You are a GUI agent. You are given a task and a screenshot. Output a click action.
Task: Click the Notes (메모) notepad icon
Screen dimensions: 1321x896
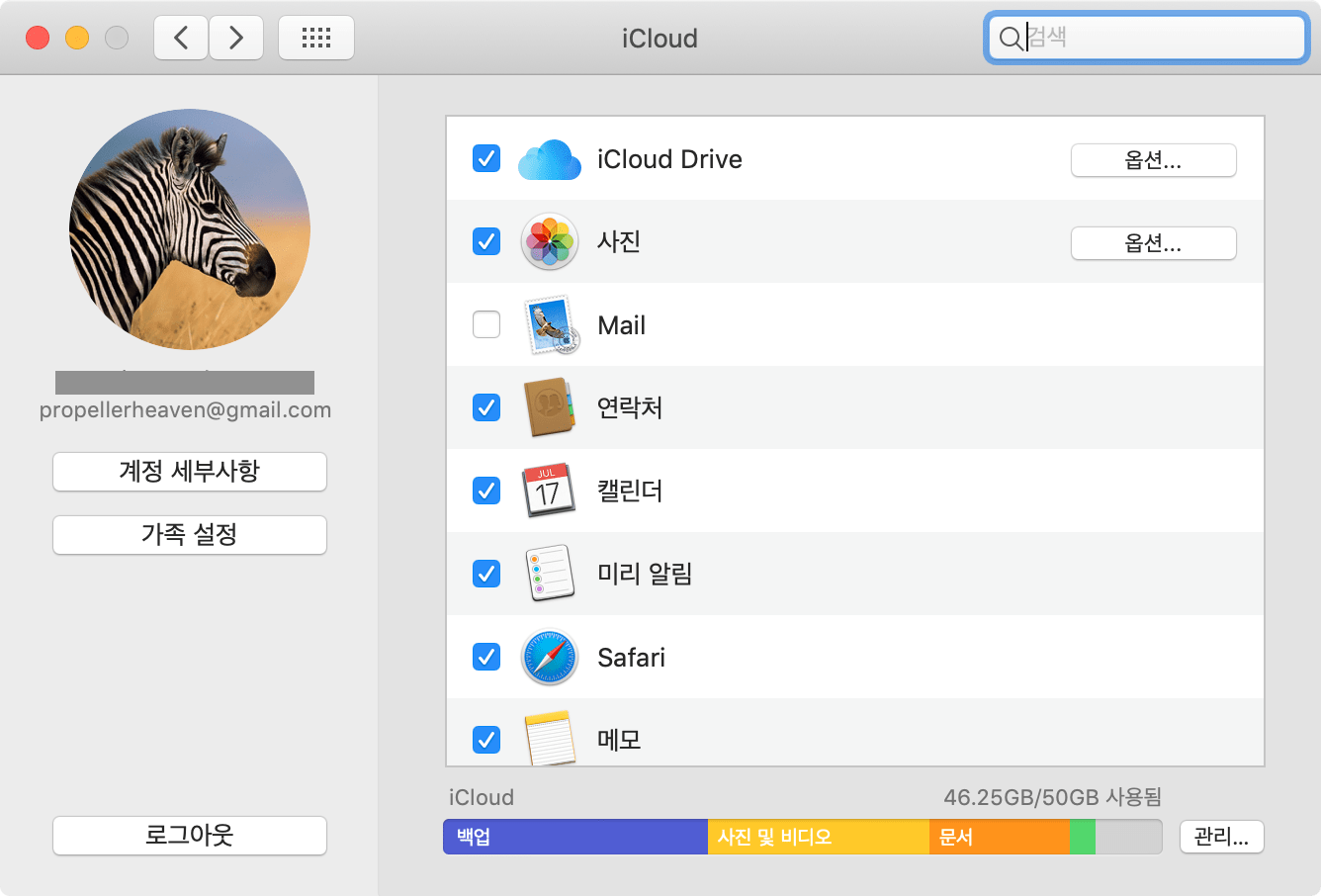pyautogui.click(x=549, y=738)
